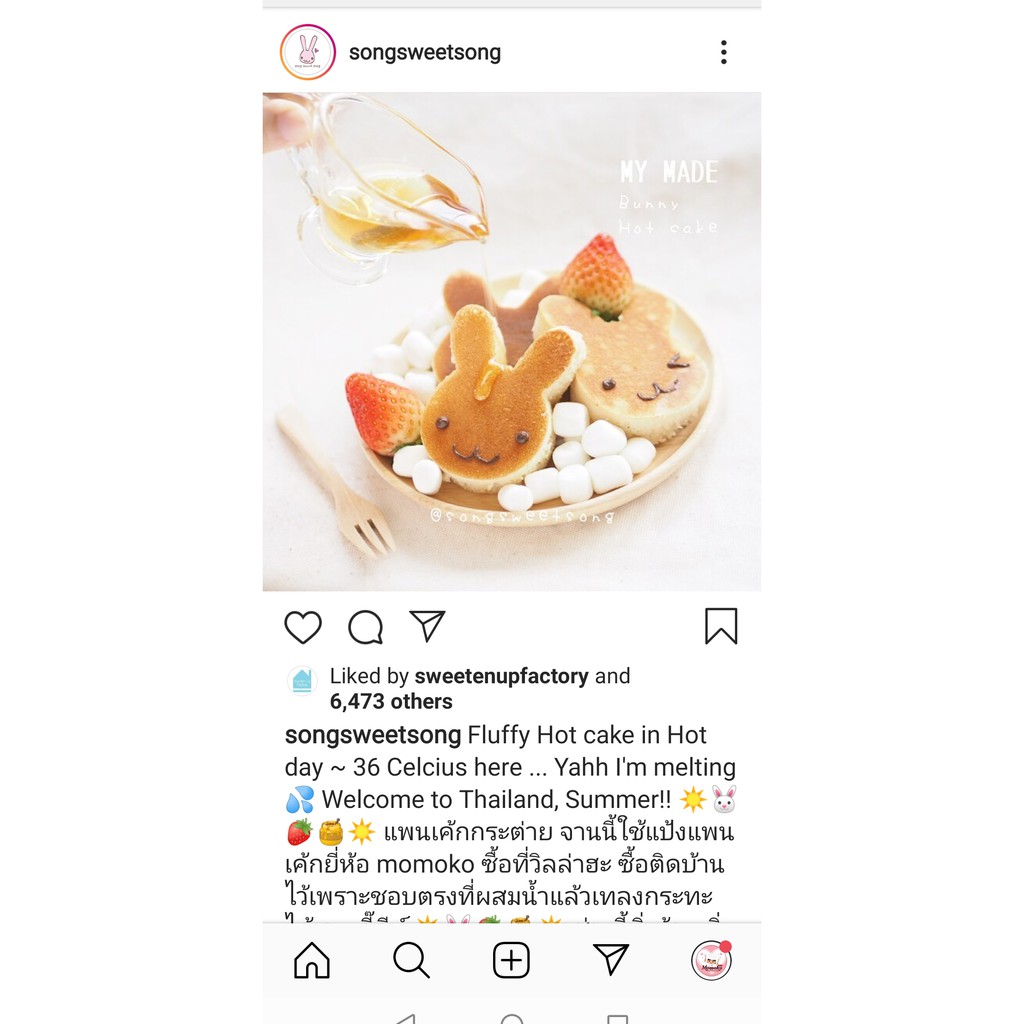Open own profile avatar in bottom bar
This screenshot has width=1024, height=1024.
[711, 961]
